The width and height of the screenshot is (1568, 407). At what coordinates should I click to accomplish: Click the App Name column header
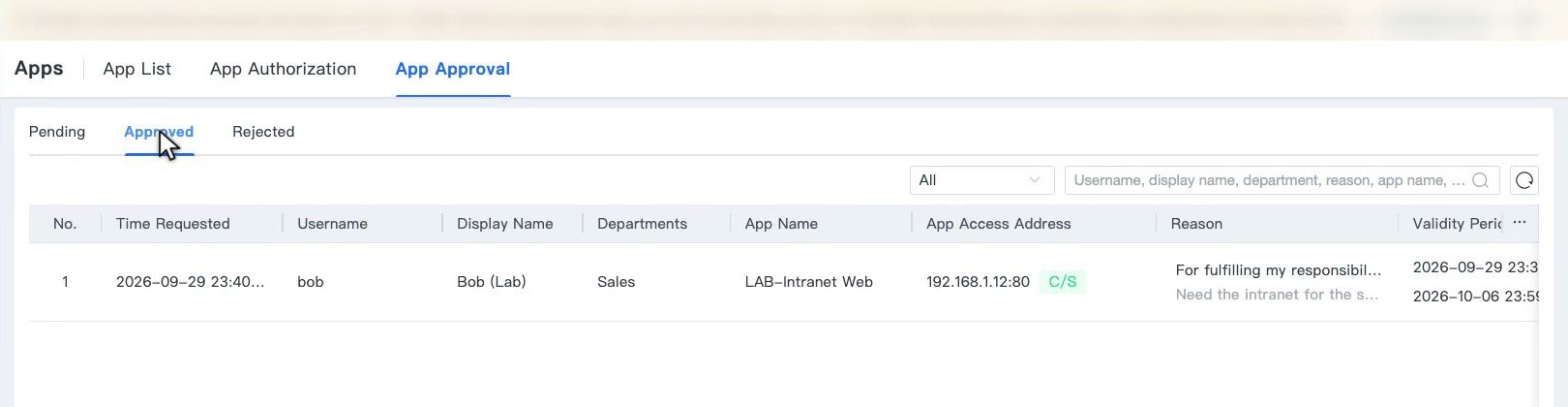(x=781, y=224)
